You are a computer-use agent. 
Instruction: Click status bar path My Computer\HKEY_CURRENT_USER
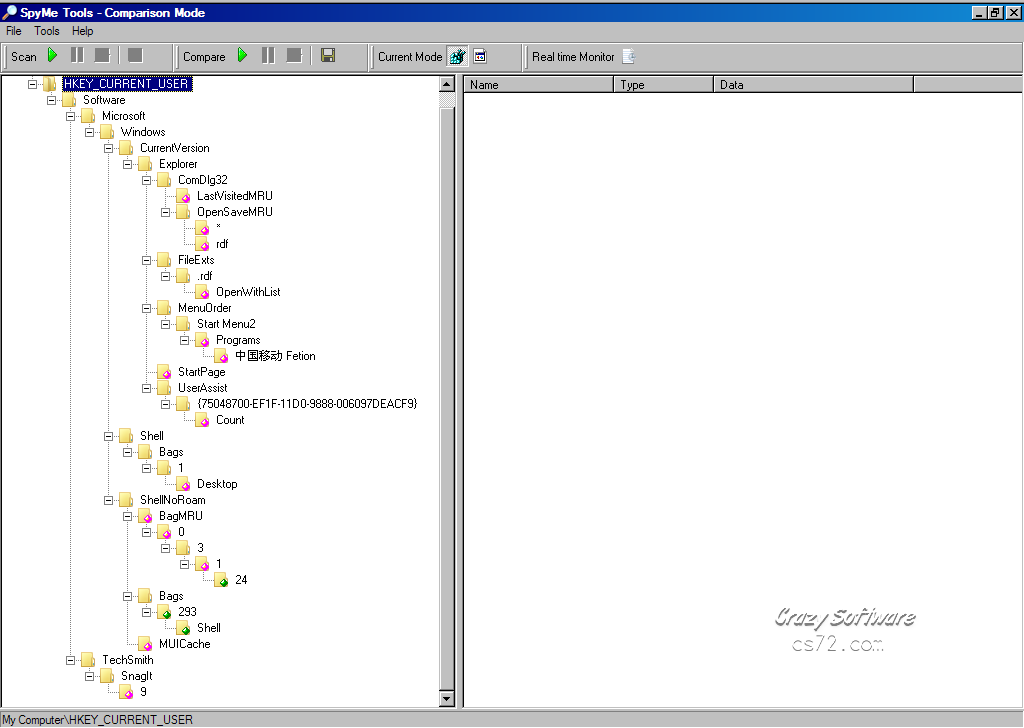pyautogui.click(x=98, y=720)
